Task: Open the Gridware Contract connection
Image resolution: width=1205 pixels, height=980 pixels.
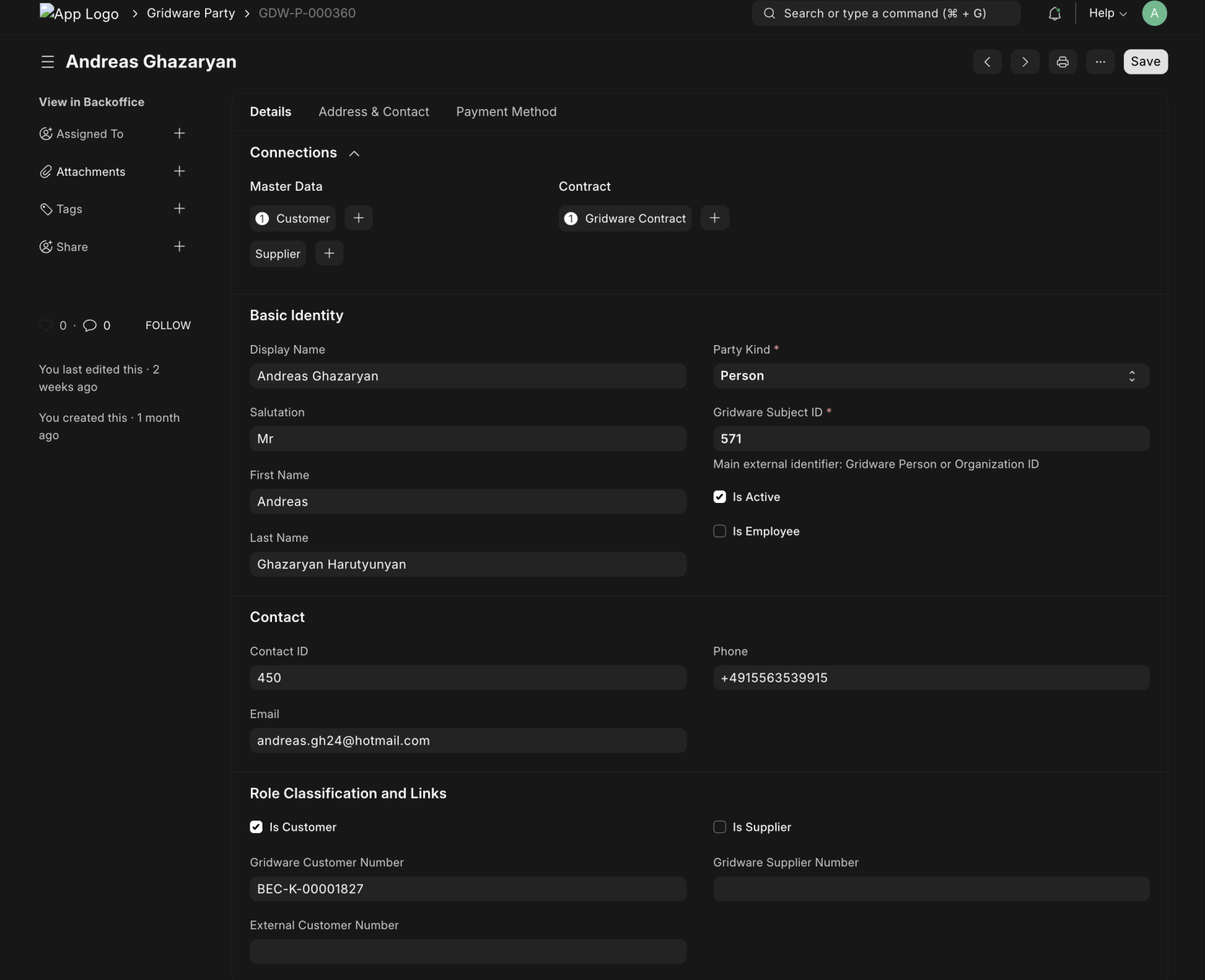Action: tap(625, 218)
